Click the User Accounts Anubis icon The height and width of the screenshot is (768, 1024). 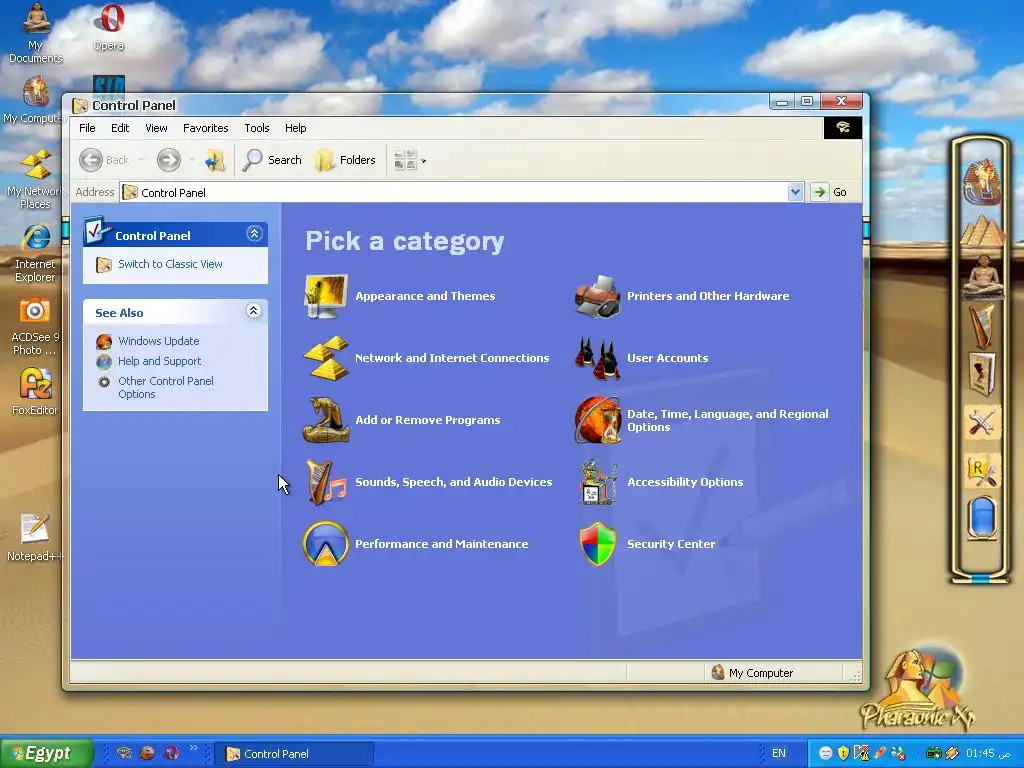[x=597, y=358]
